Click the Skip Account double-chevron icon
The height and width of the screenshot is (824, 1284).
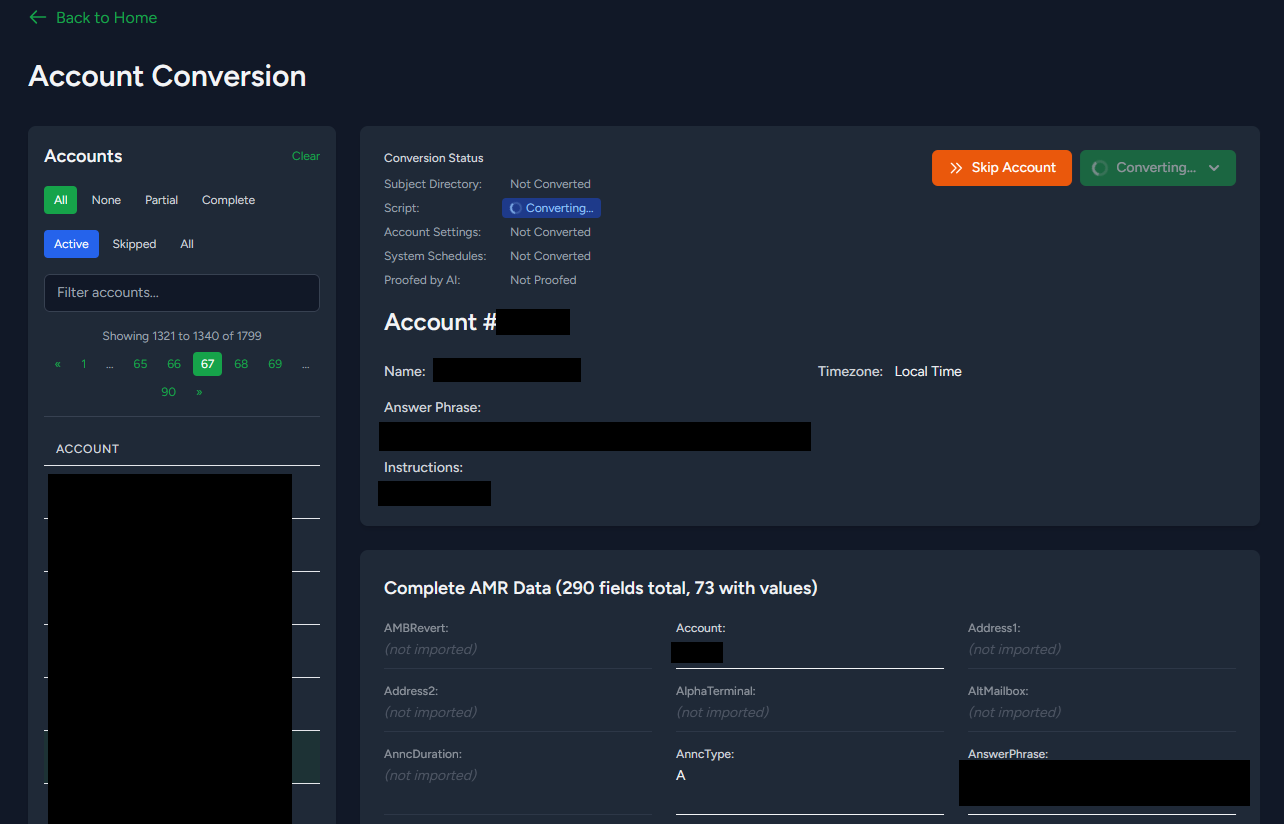[x=956, y=168]
